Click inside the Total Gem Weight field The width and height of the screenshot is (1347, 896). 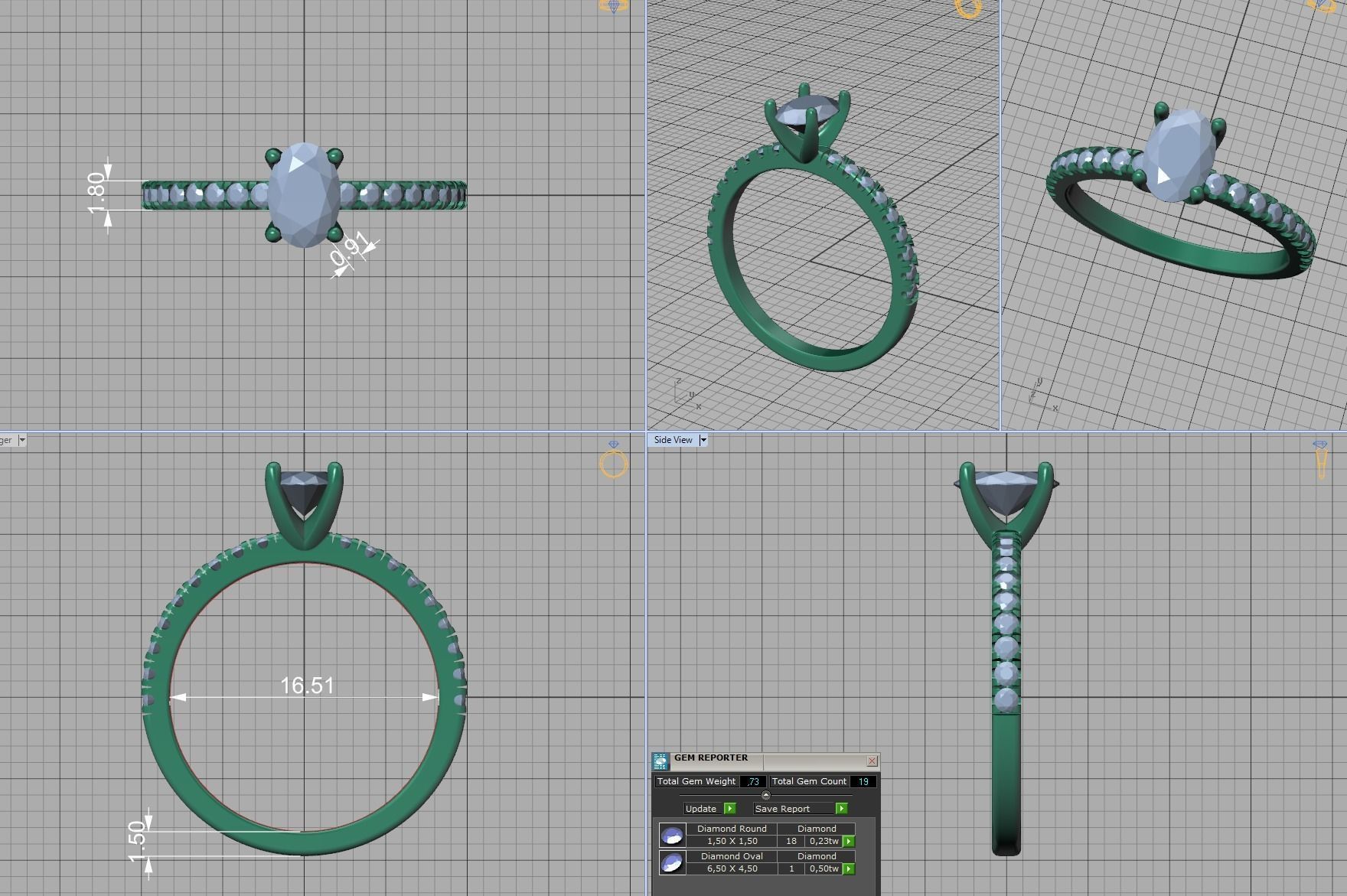(x=752, y=781)
